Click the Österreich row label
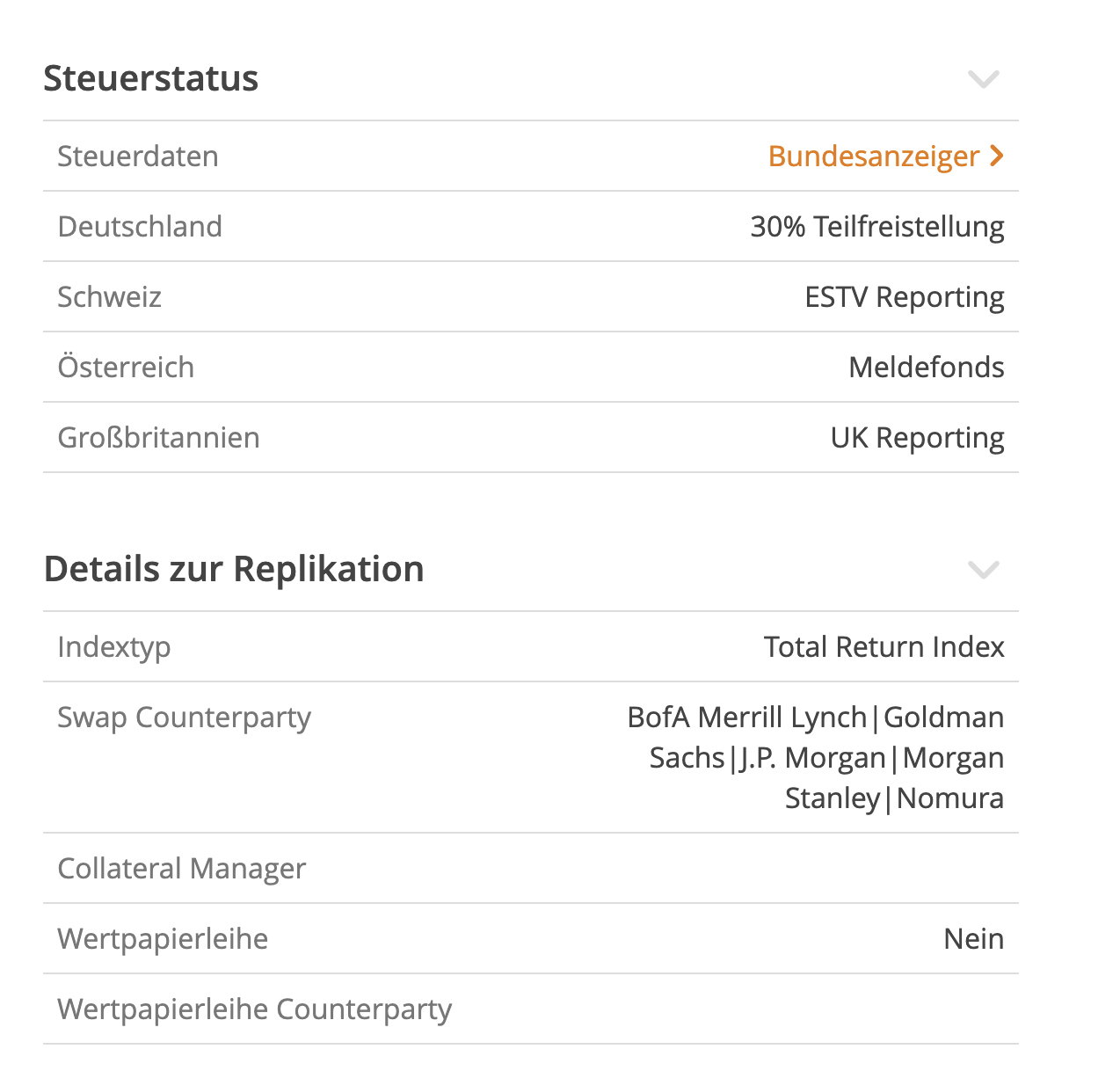 click(x=126, y=368)
